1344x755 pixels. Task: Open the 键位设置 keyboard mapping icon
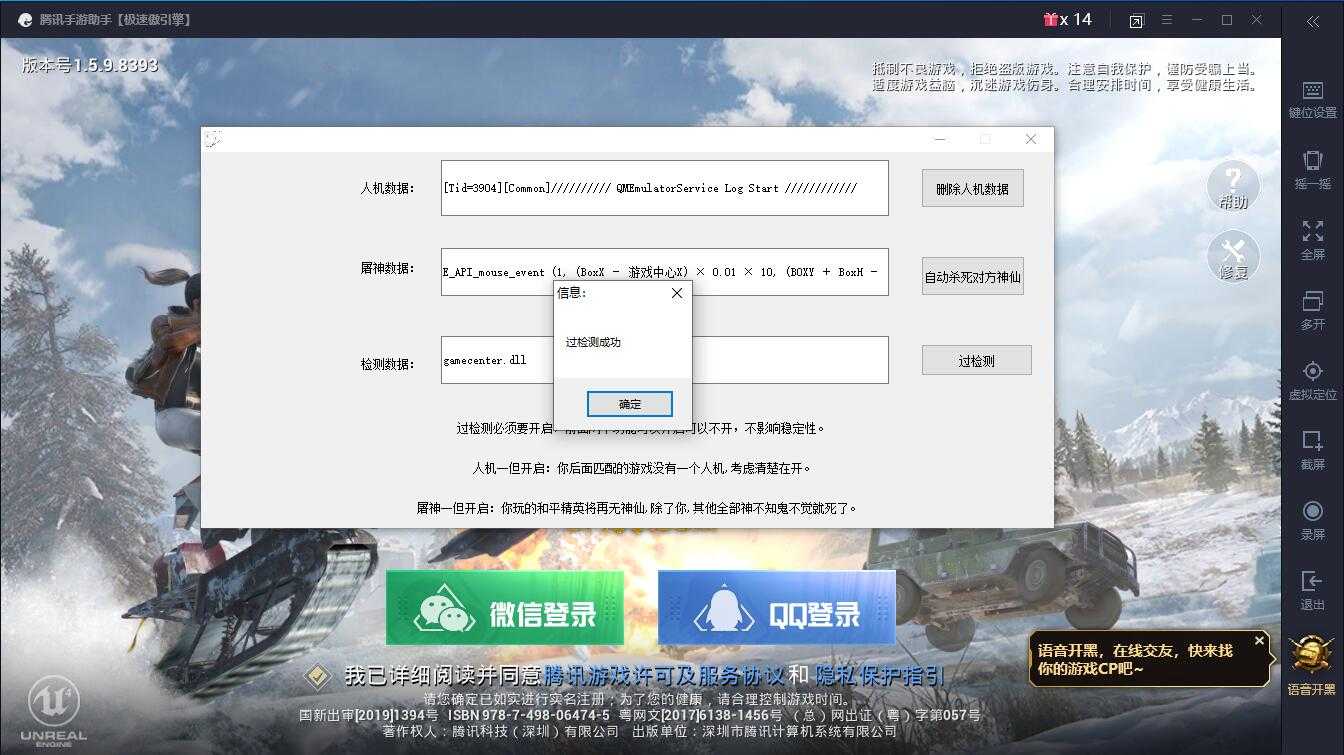pyautogui.click(x=1312, y=100)
